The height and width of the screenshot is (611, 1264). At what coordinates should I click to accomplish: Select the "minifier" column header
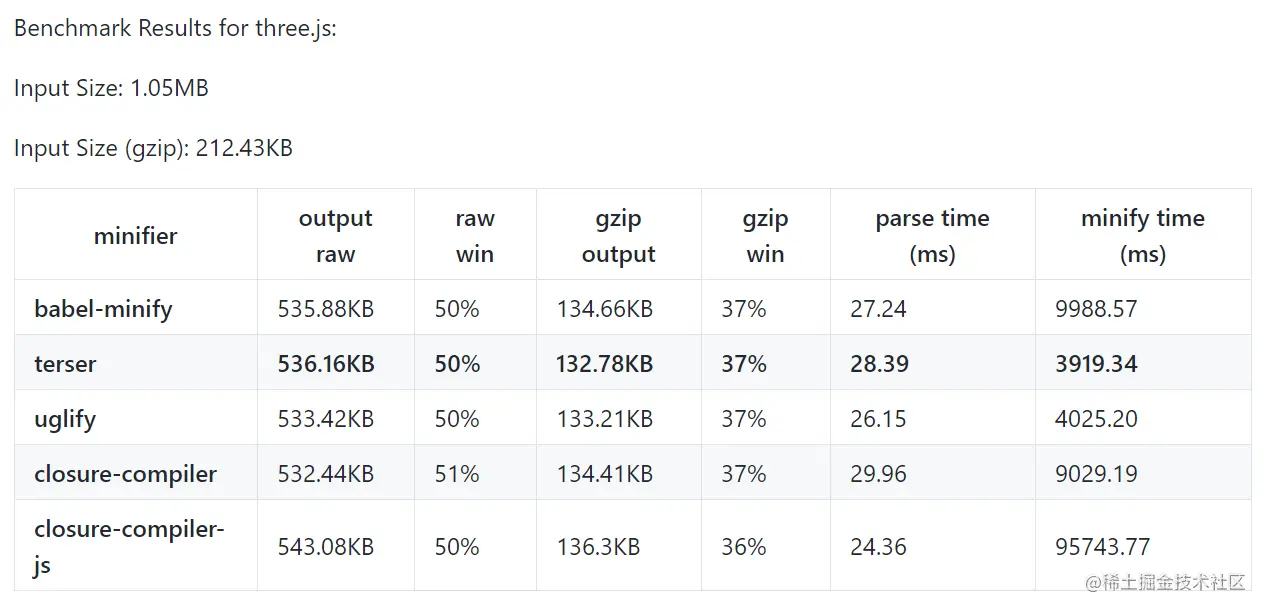[135, 236]
